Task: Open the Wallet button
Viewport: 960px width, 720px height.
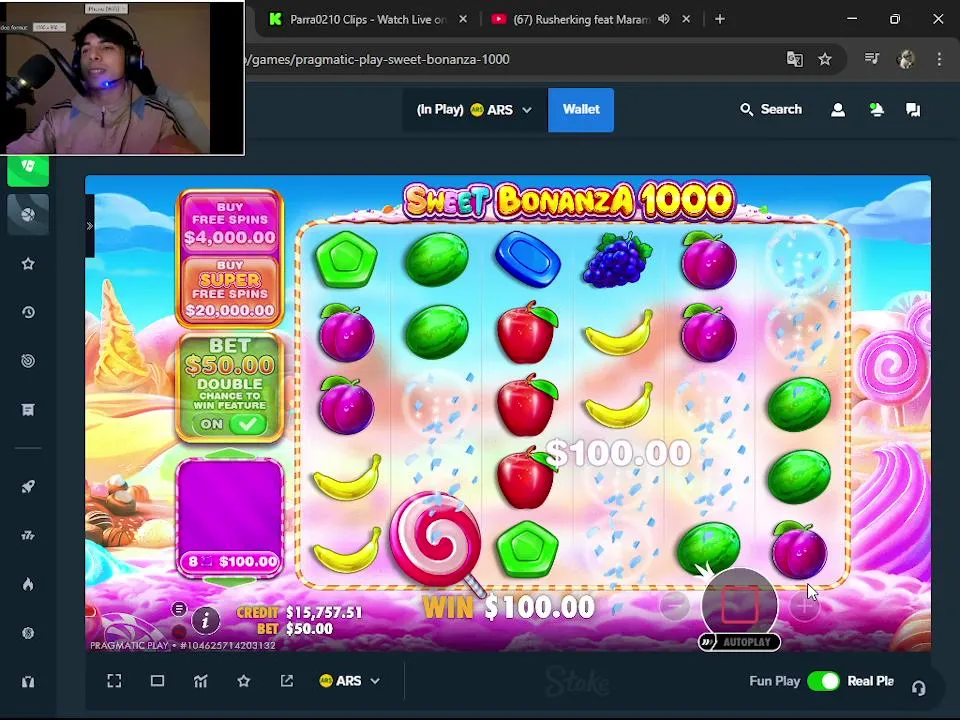Action: click(580, 110)
